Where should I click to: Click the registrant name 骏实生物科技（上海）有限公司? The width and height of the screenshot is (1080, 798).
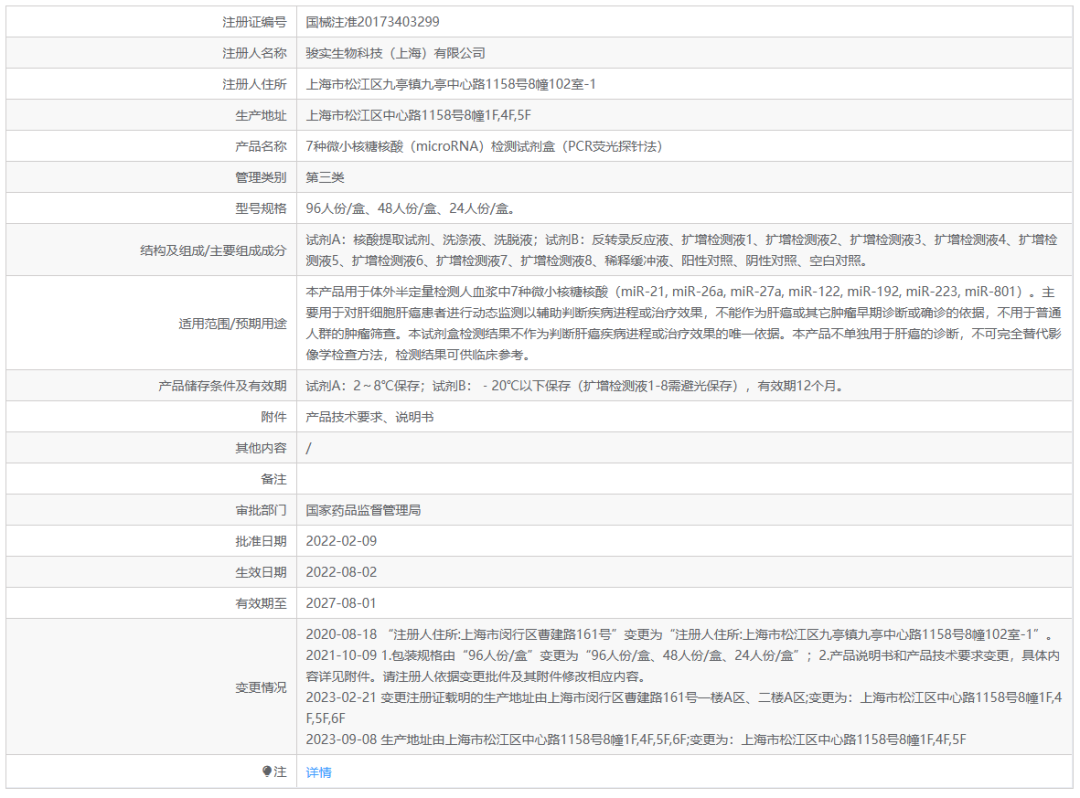pos(395,53)
